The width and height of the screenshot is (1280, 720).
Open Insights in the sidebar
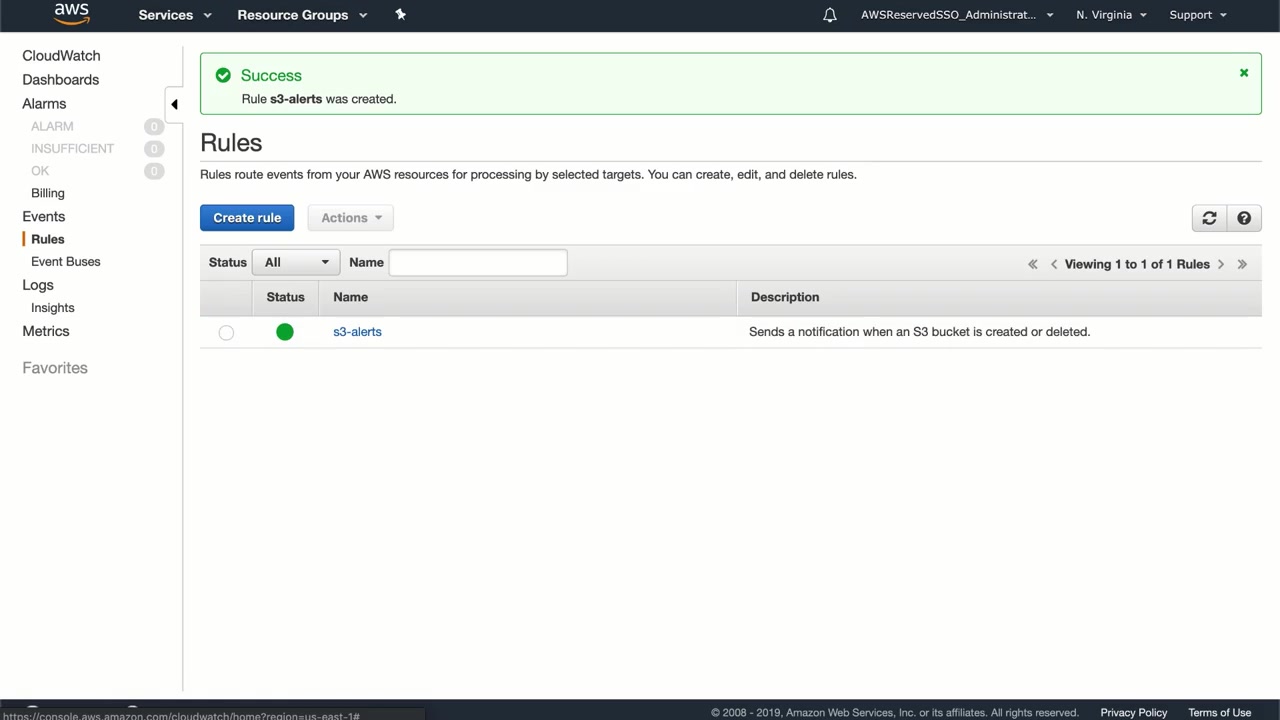coord(53,308)
